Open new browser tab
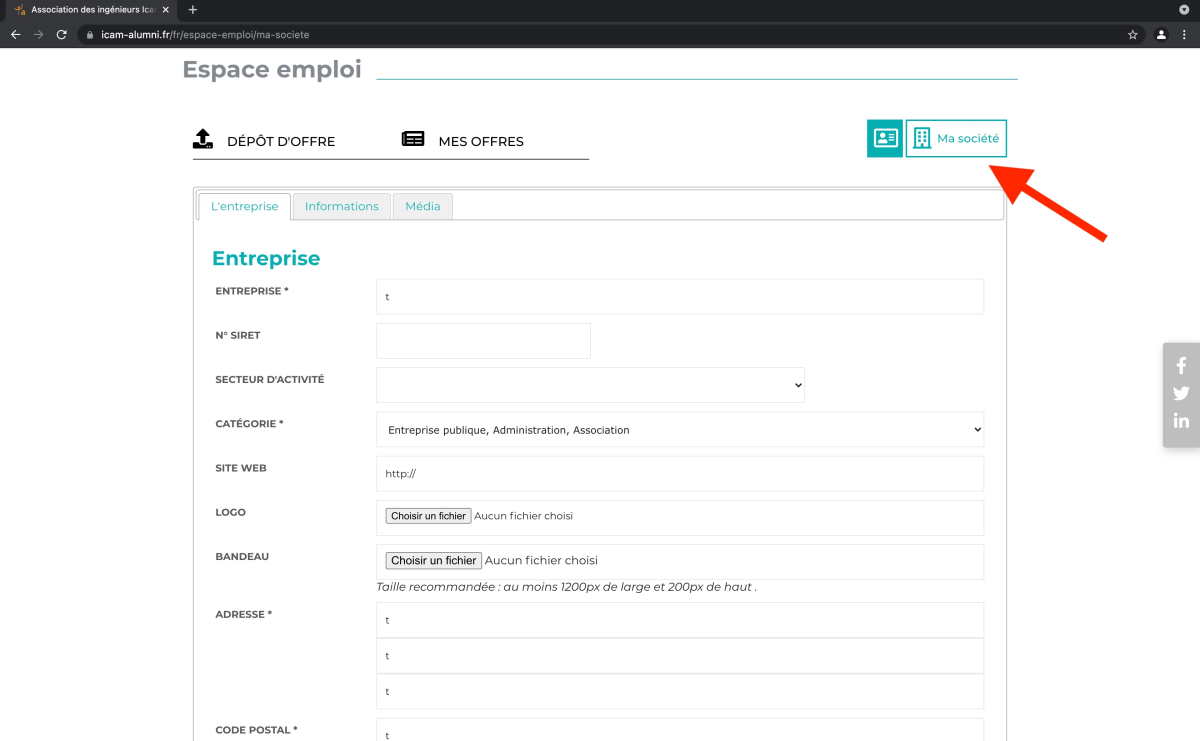The height and width of the screenshot is (741, 1200). (x=193, y=9)
